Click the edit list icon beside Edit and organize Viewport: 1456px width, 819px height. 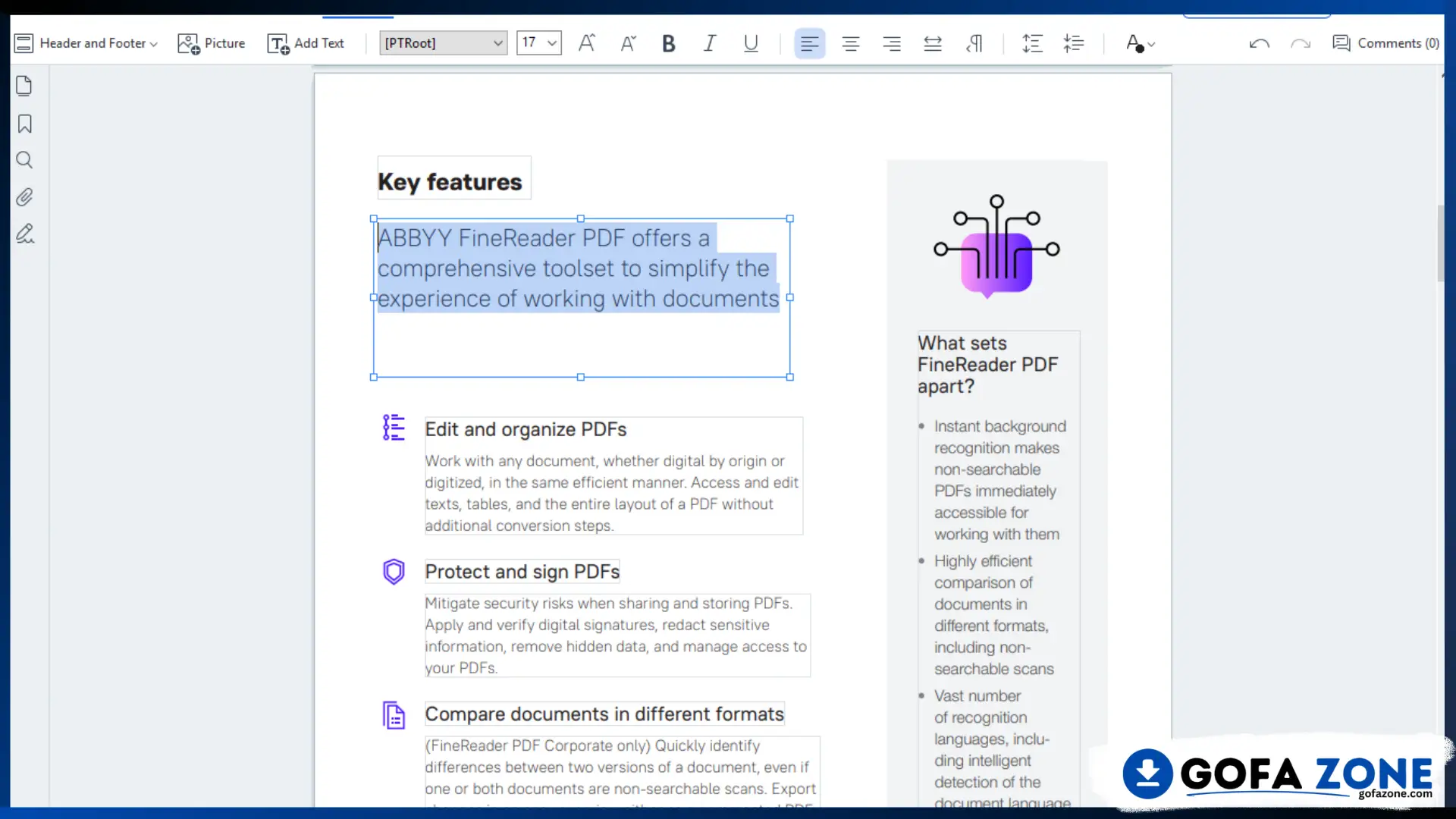tap(394, 428)
